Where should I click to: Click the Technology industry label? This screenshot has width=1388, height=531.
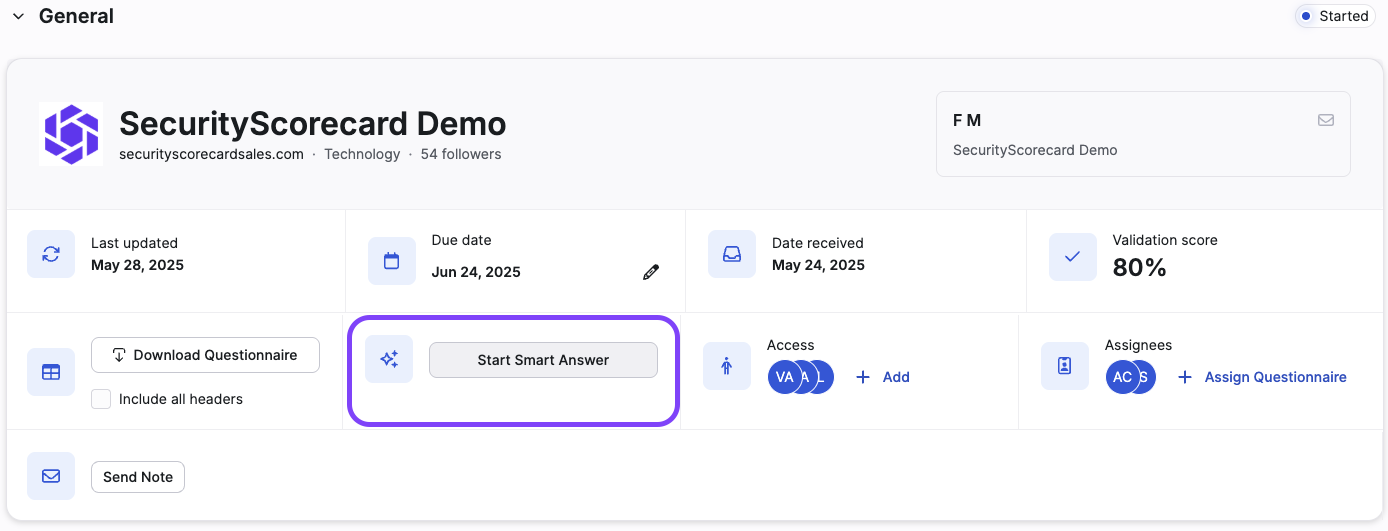(x=362, y=154)
